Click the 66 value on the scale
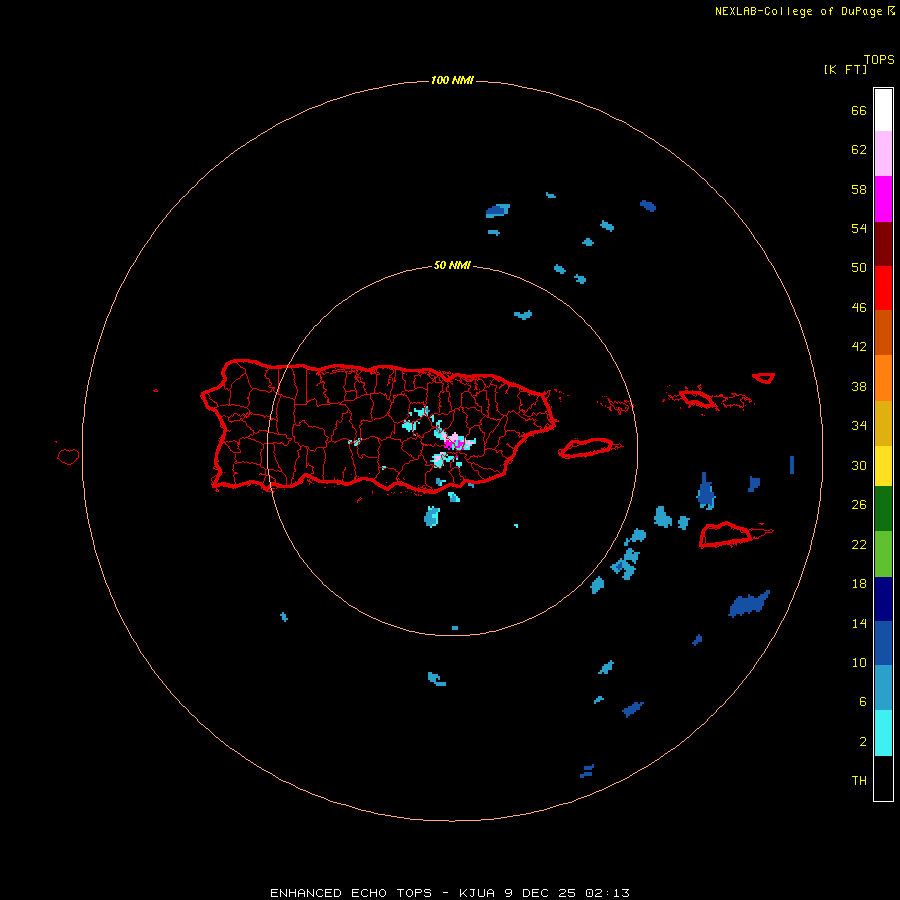 [859, 110]
